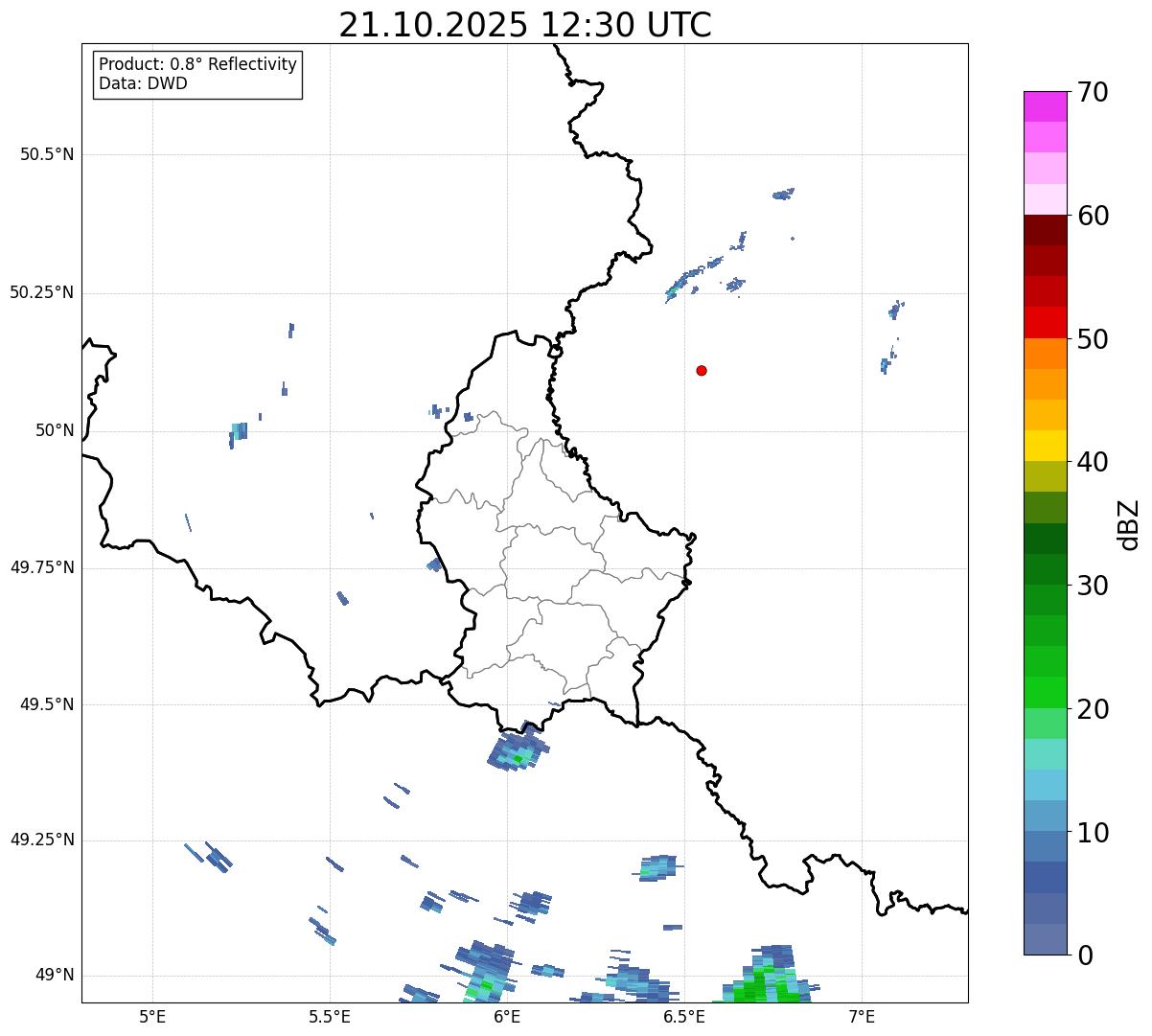1152x1036 pixels.
Task: Select the "Product: 0.8° Reflectivity" text
Action: click(197, 64)
